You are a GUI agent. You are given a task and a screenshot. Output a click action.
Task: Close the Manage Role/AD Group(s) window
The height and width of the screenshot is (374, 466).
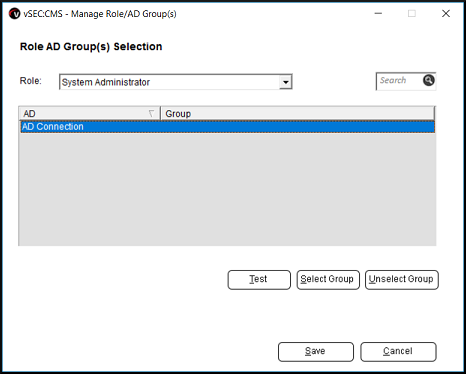click(446, 14)
